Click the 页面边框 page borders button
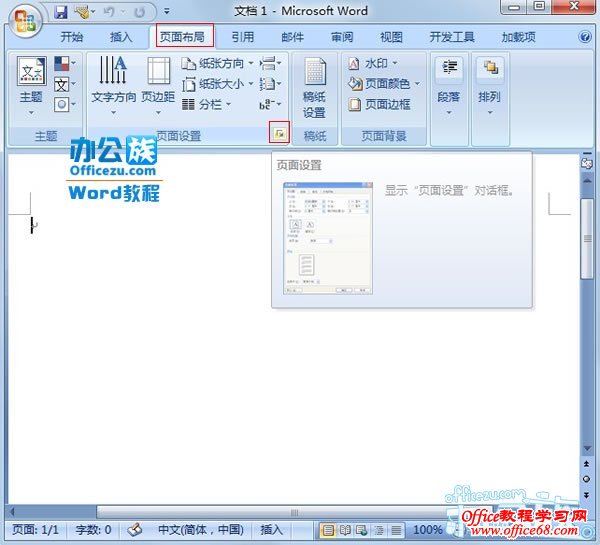 pyautogui.click(x=380, y=104)
